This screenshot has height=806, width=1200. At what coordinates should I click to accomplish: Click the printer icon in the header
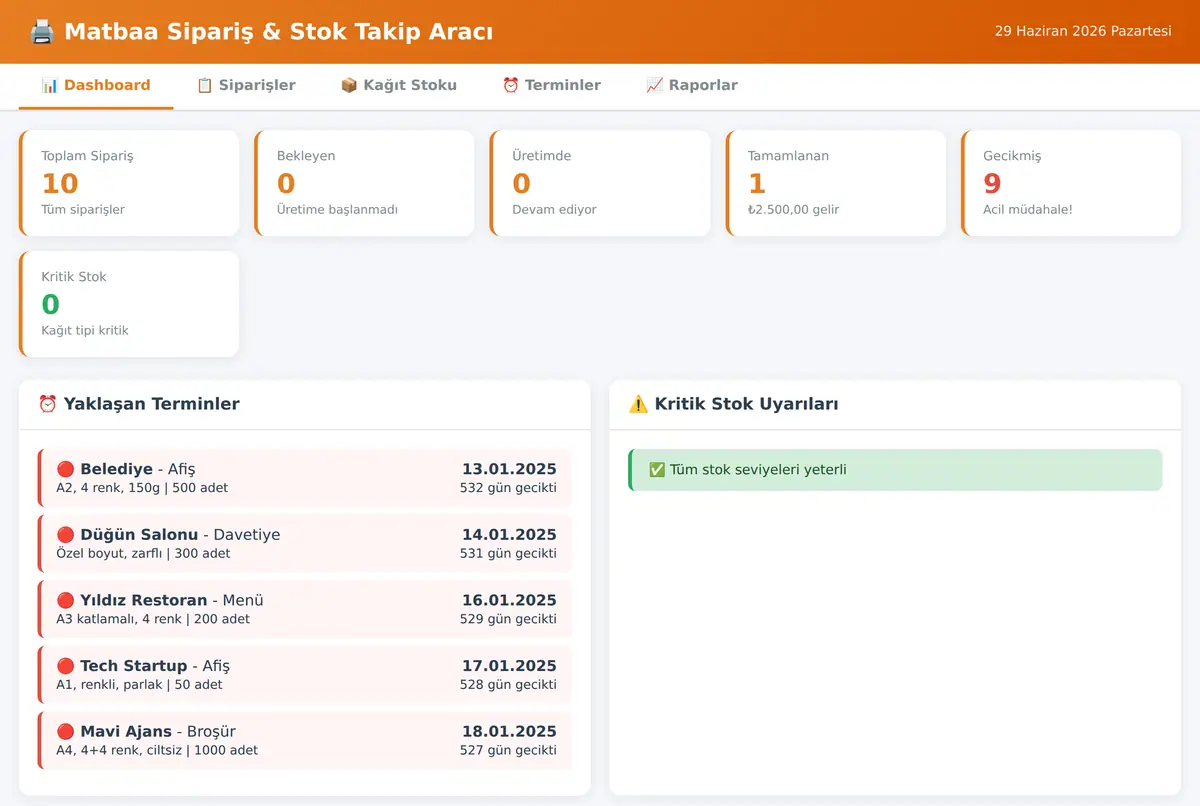(x=42, y=32)
